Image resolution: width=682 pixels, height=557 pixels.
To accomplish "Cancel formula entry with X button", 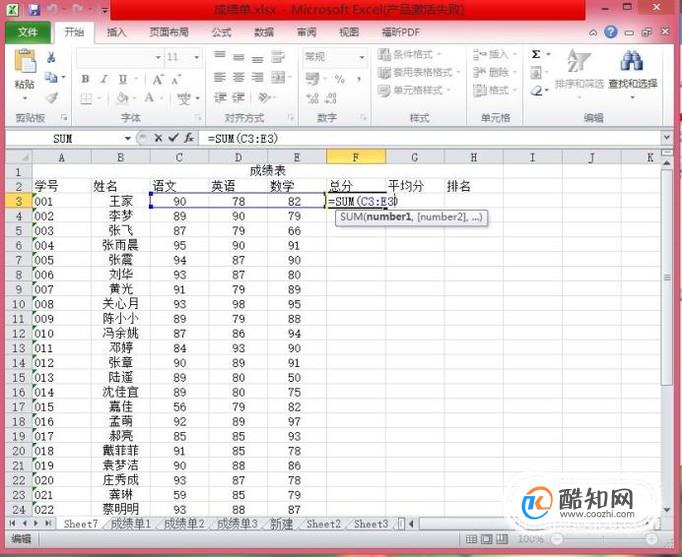I will click(x=158, y=138).
